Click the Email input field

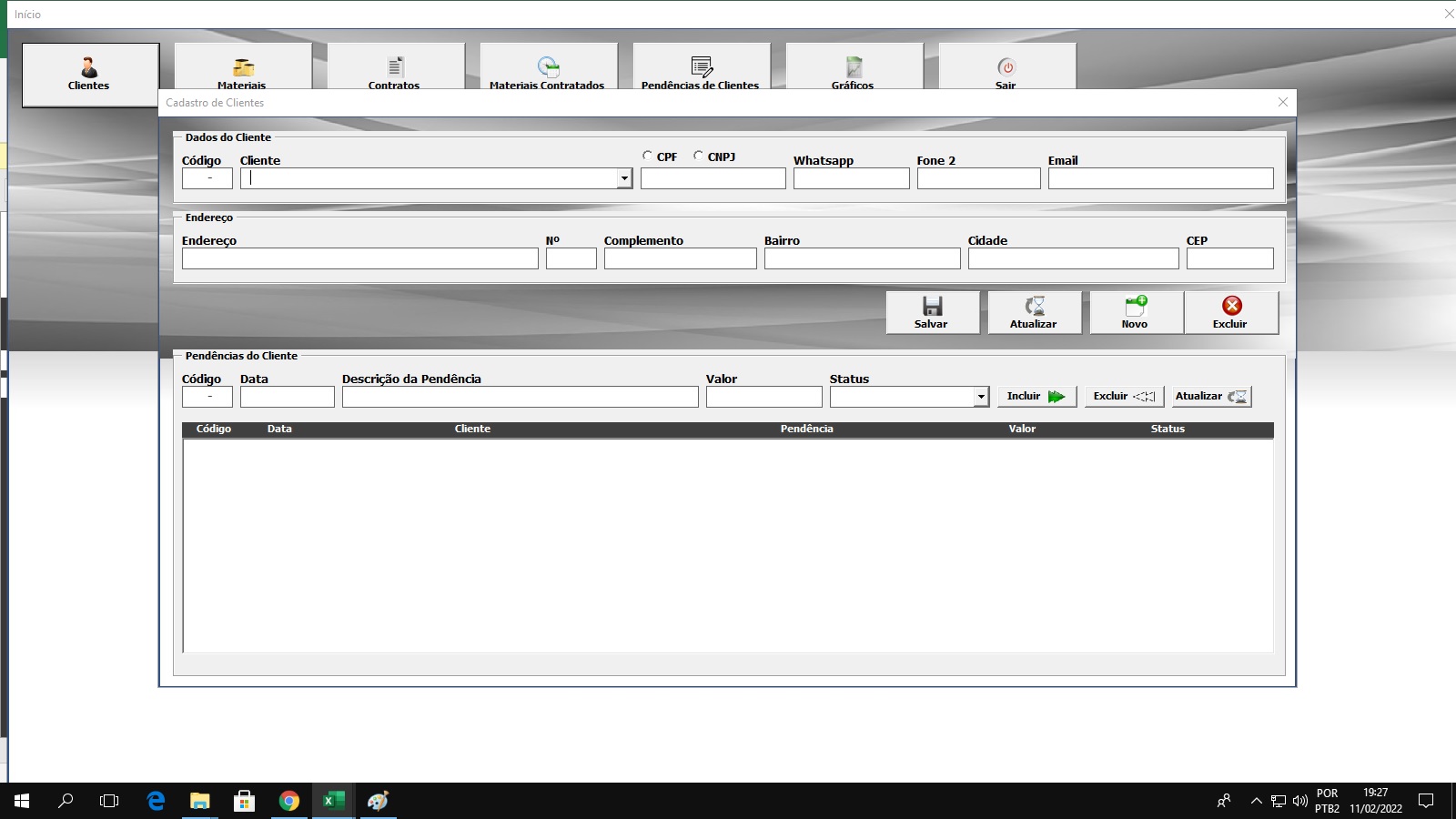click(x=1160, y=178)
